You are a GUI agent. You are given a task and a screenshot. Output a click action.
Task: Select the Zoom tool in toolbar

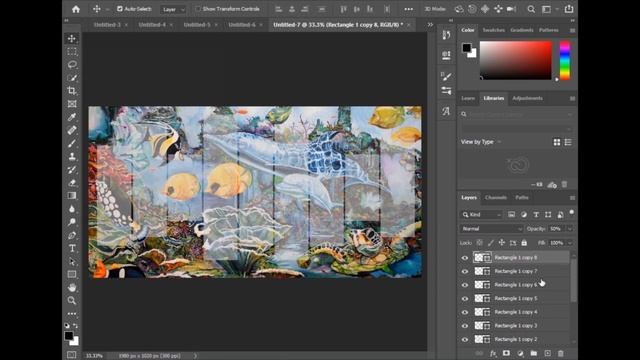tap(72, 300)
